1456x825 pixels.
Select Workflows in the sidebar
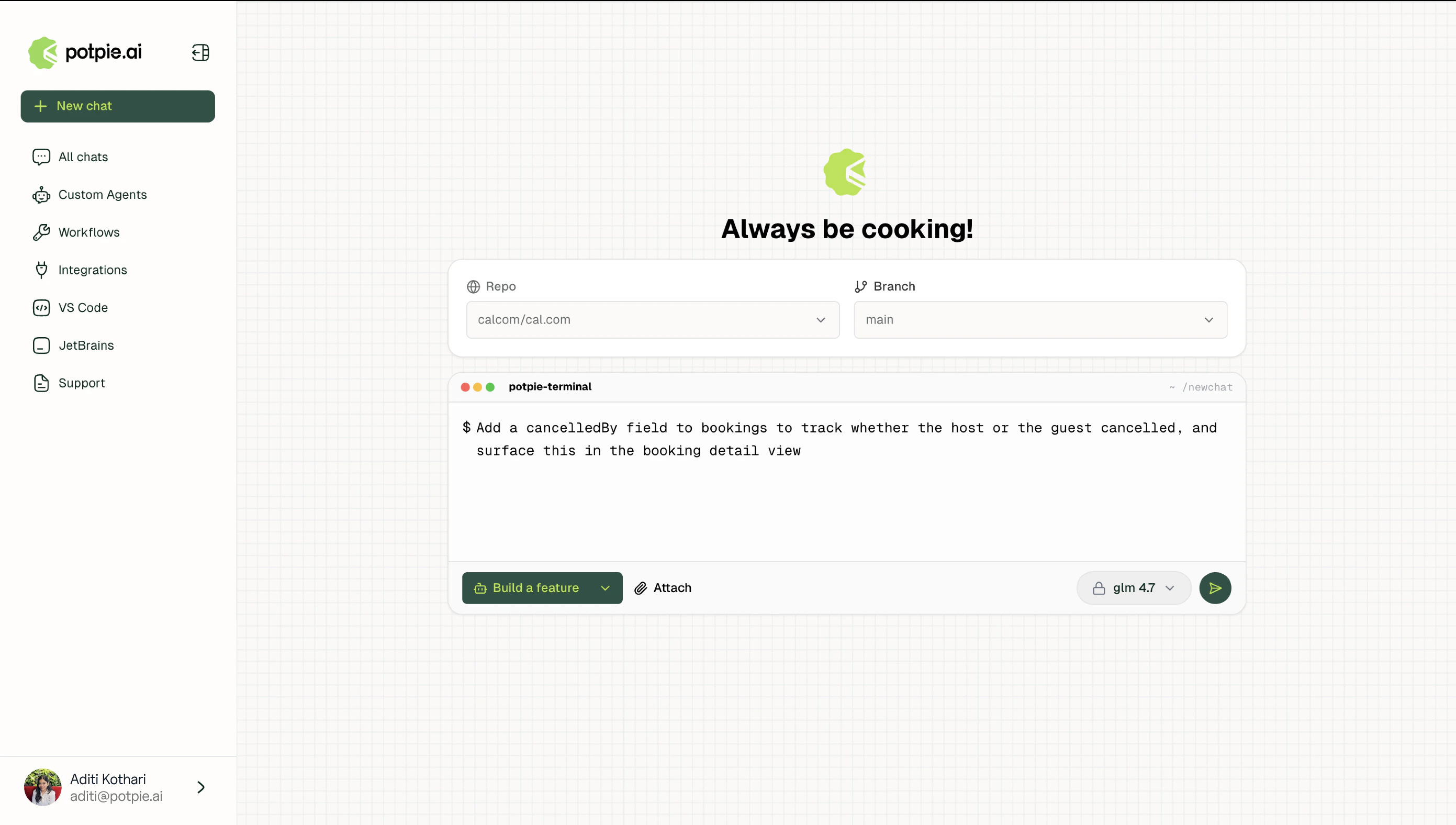click(x=89, y=232)
